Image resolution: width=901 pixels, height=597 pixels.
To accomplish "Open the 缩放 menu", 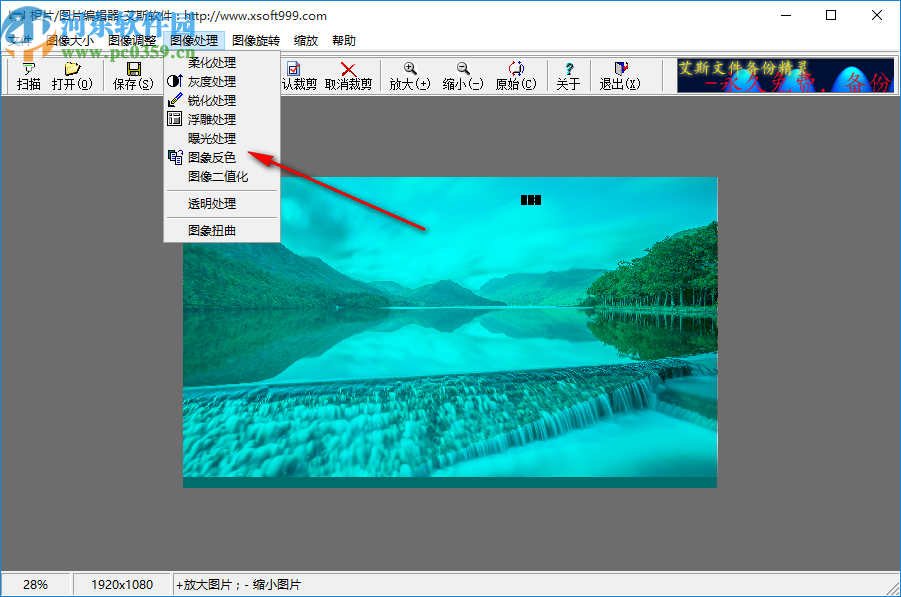I will coord(306,40).
